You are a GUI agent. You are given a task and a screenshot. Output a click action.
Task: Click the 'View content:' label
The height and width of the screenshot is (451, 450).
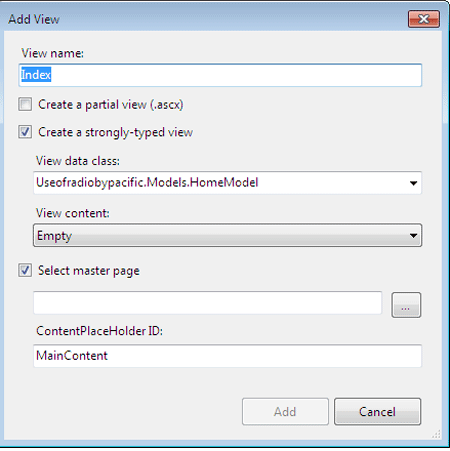[x=73, y=213]
